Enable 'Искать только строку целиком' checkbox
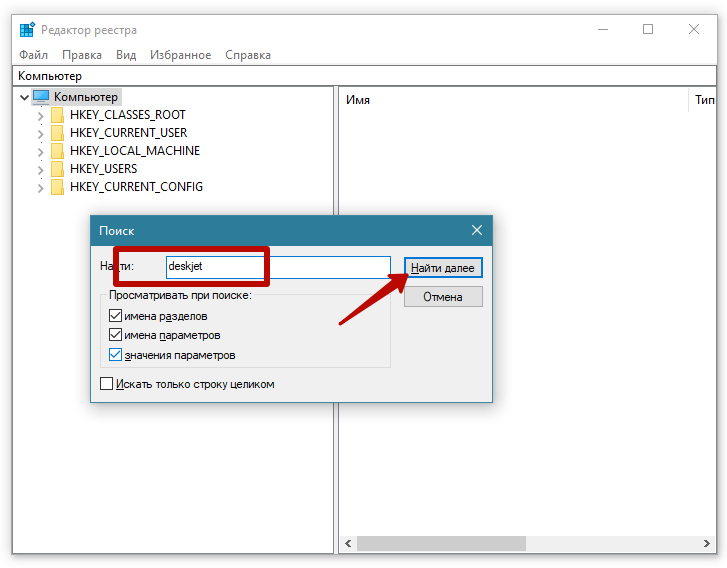This screenshot has width=727, height=568. pyautogui.click(x=107, y=384)
